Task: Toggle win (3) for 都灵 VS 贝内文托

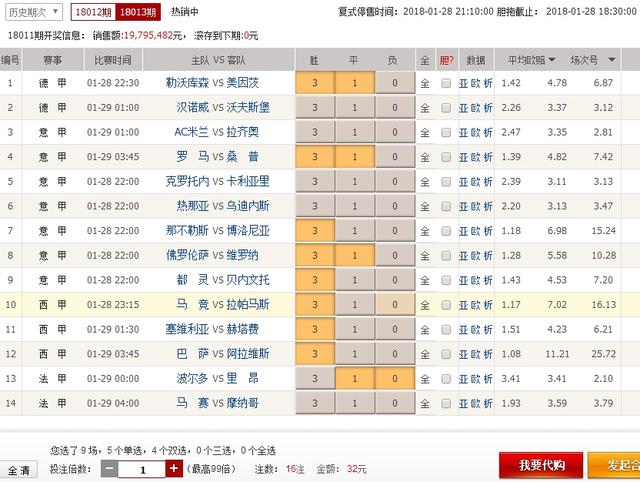Action: tap(315, 280)
